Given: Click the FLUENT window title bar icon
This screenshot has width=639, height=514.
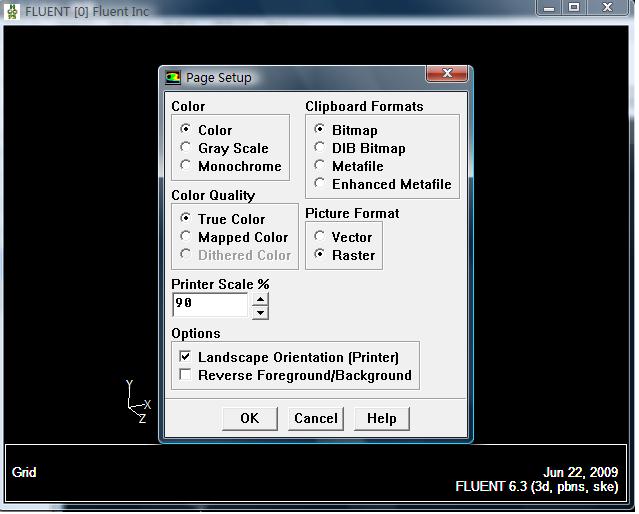Looking at the screenshot, I should (x=12, y=8).
